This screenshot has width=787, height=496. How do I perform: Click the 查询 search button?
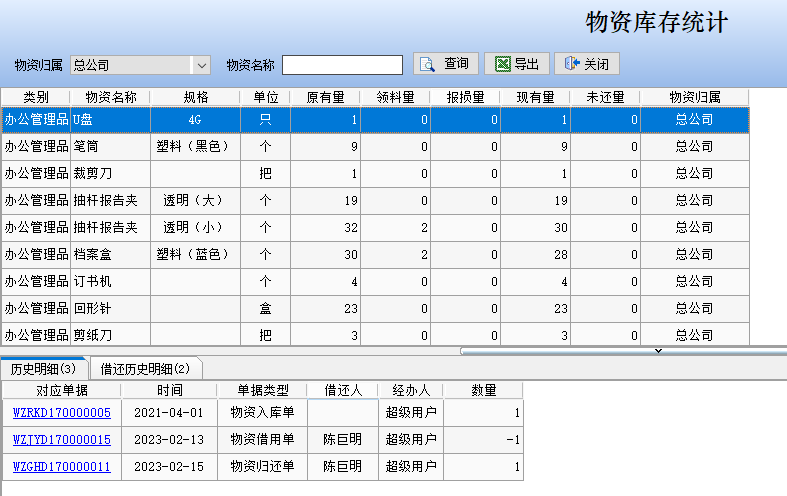pyautogui.click(x=446, y=64)
